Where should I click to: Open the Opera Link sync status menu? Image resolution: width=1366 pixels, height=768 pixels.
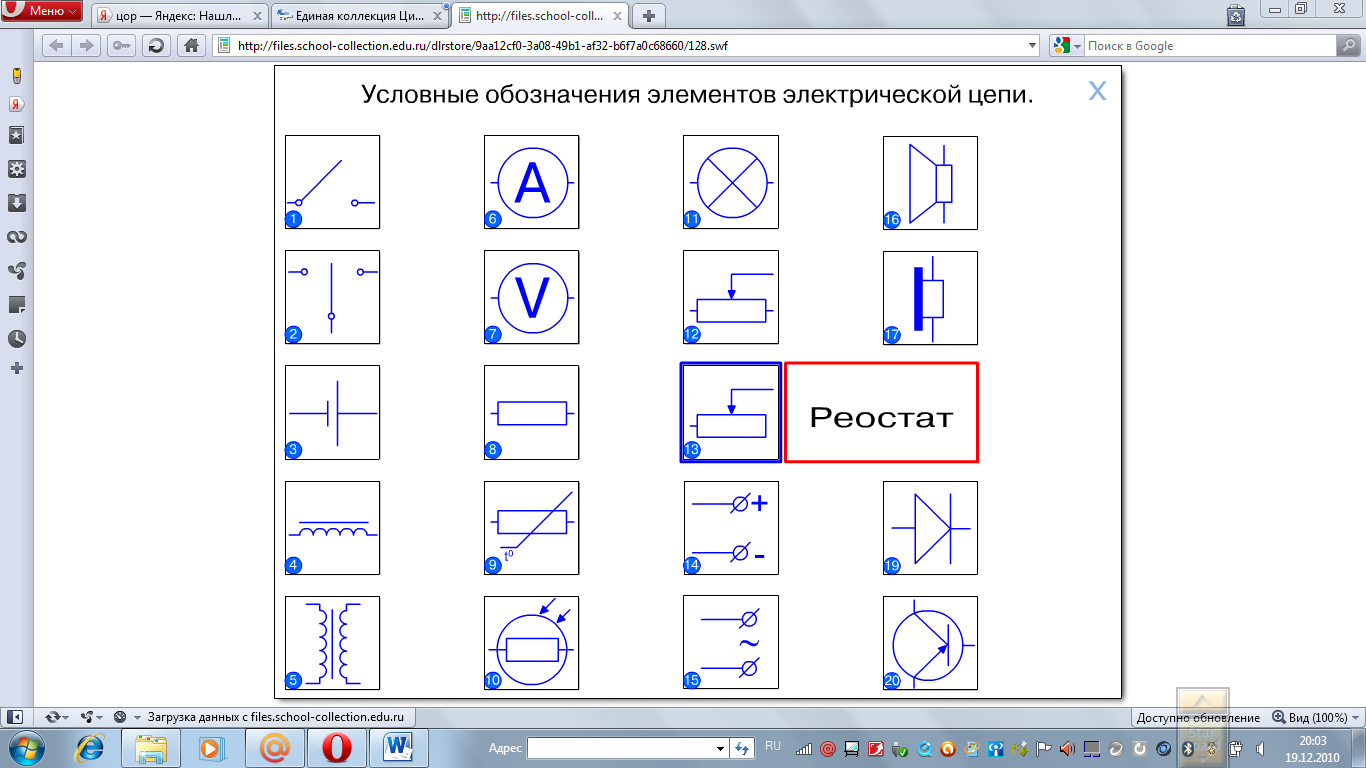click(56, 717)
